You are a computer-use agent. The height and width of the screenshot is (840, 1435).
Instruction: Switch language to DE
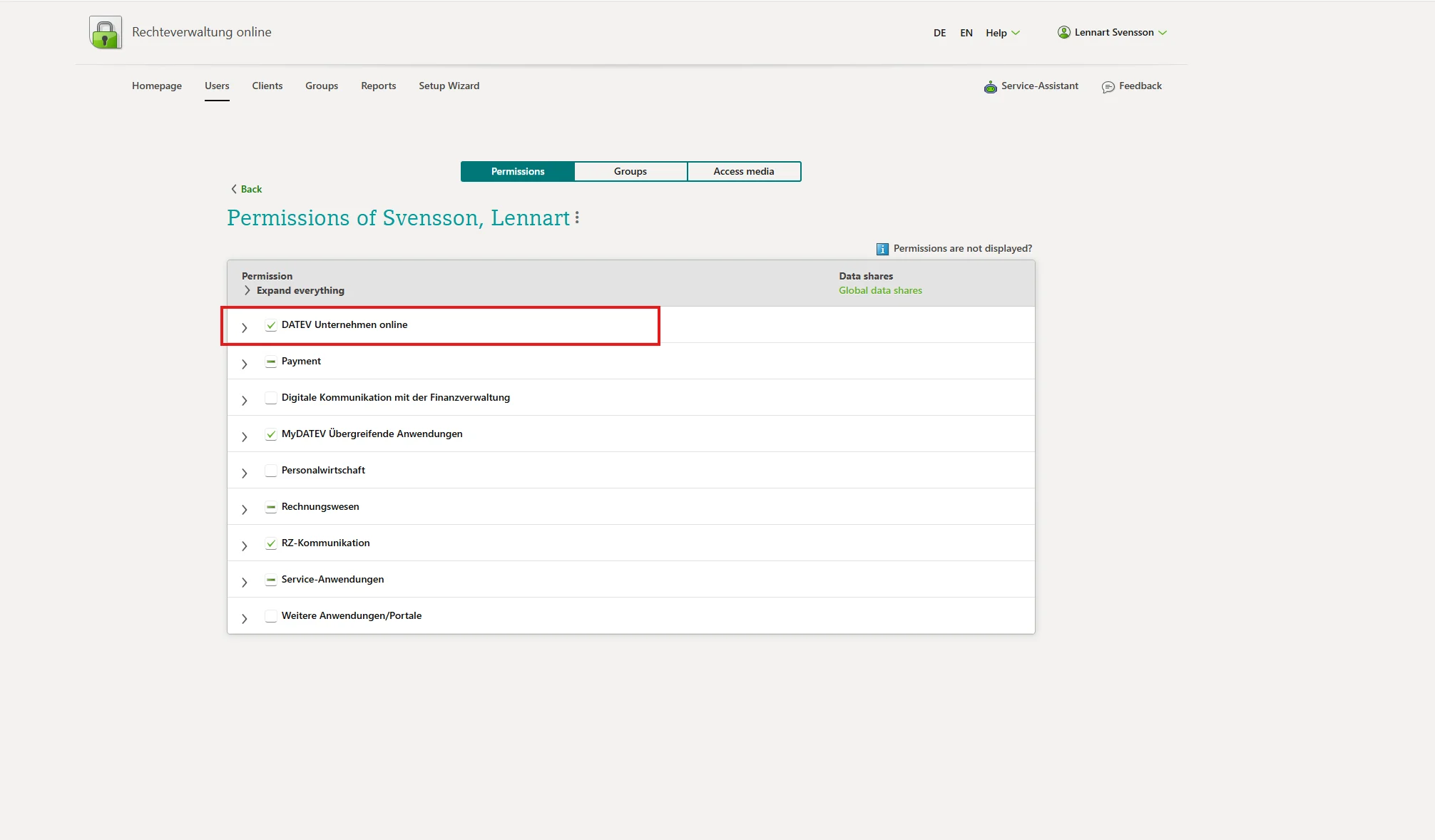(x=940, y=33)
